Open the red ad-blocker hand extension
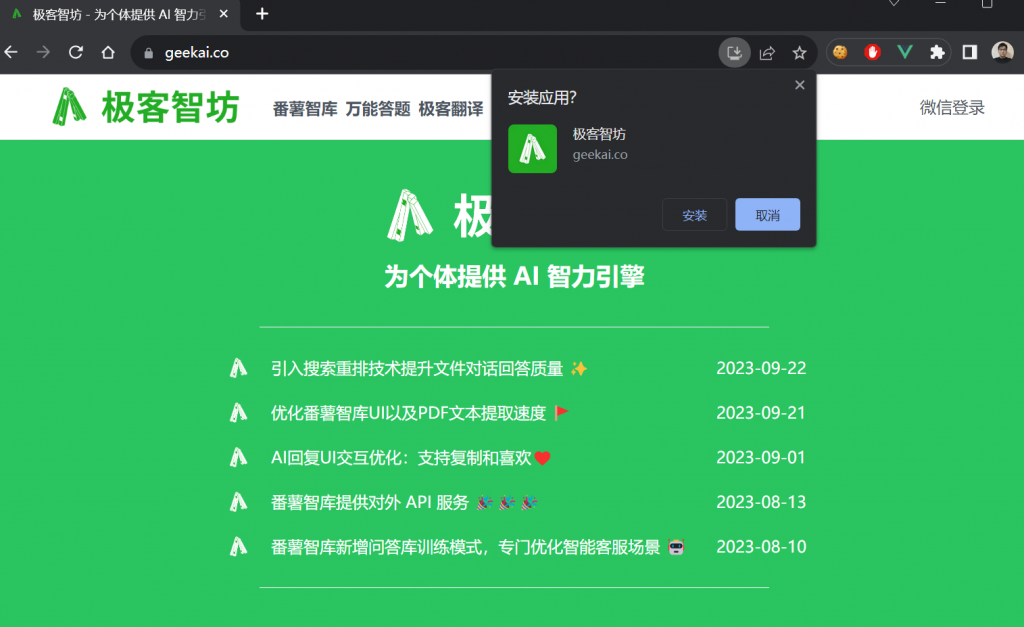 coord(872,52)
